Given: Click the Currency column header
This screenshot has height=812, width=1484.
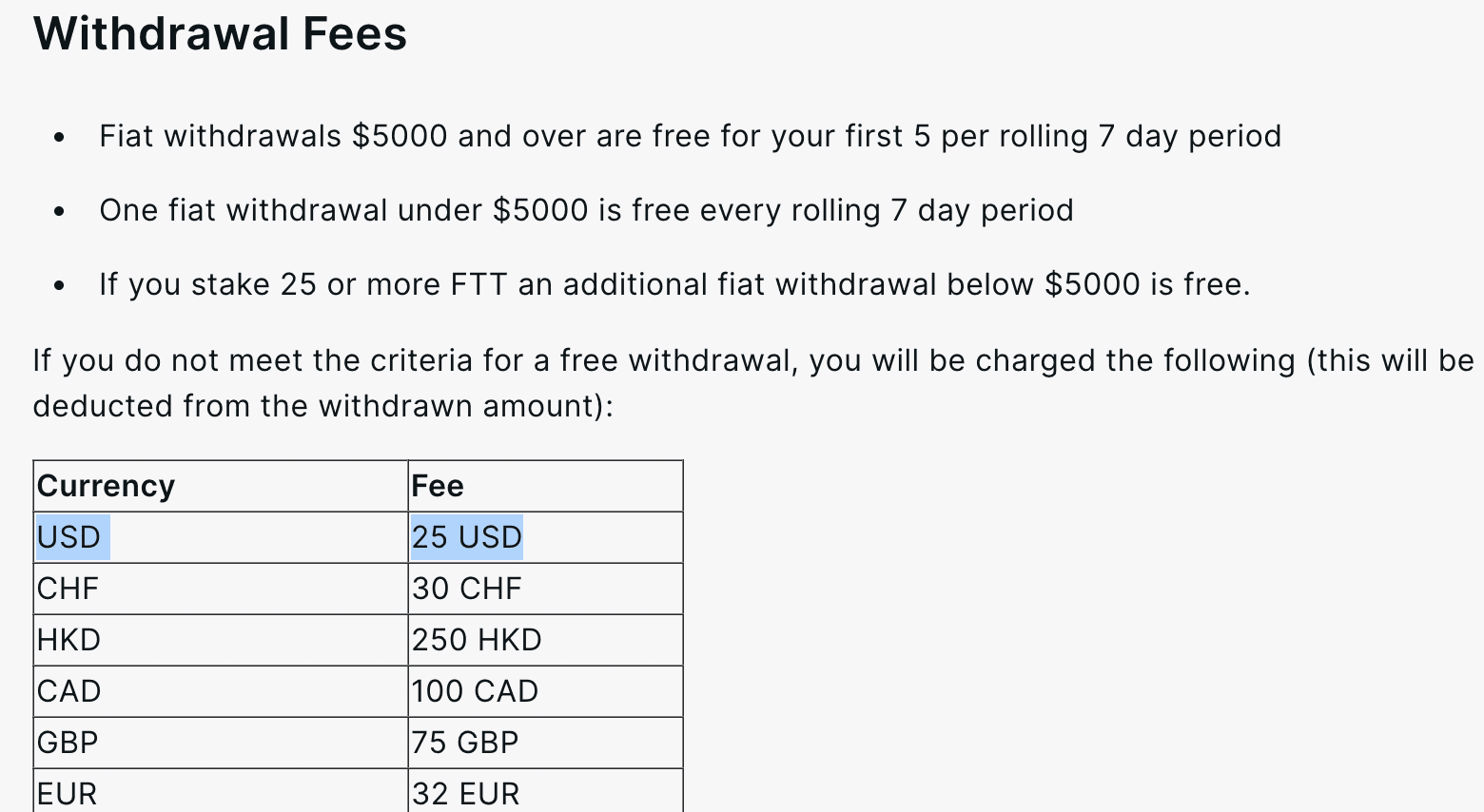Looking at the screenshot, I should pyautogui.click(x=221, y=486).
